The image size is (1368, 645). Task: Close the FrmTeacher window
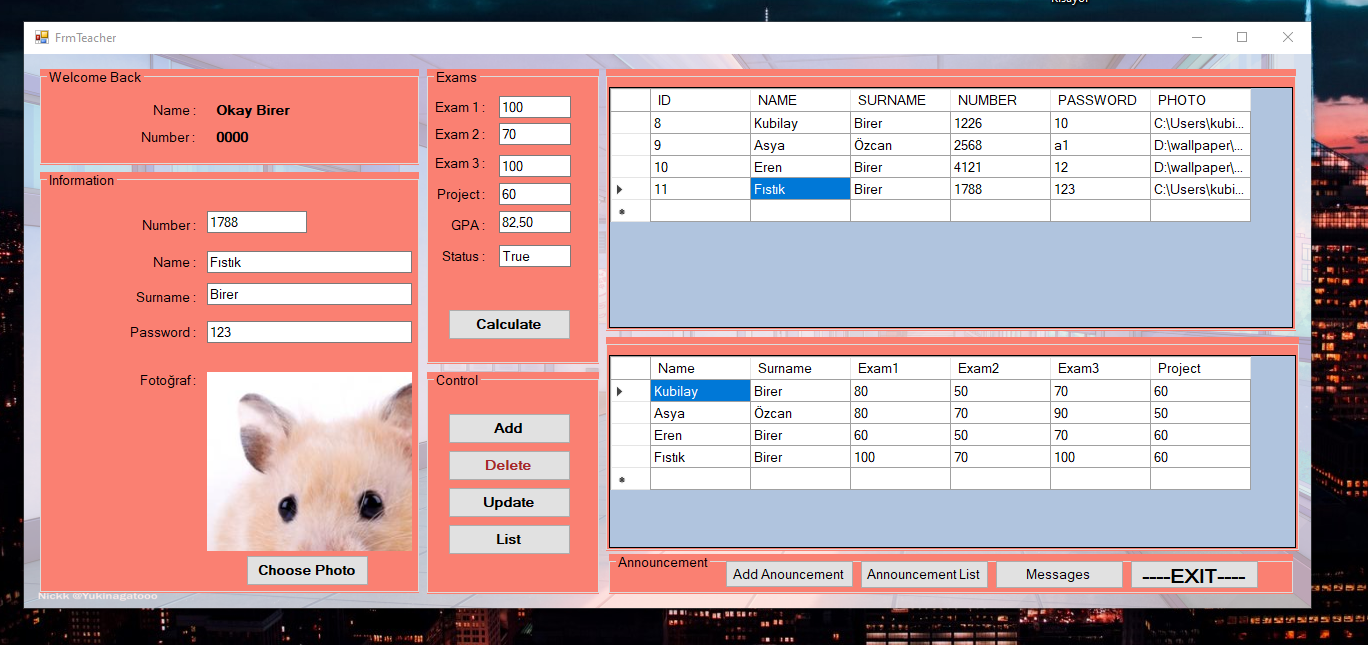click(x=1288, y=37)
